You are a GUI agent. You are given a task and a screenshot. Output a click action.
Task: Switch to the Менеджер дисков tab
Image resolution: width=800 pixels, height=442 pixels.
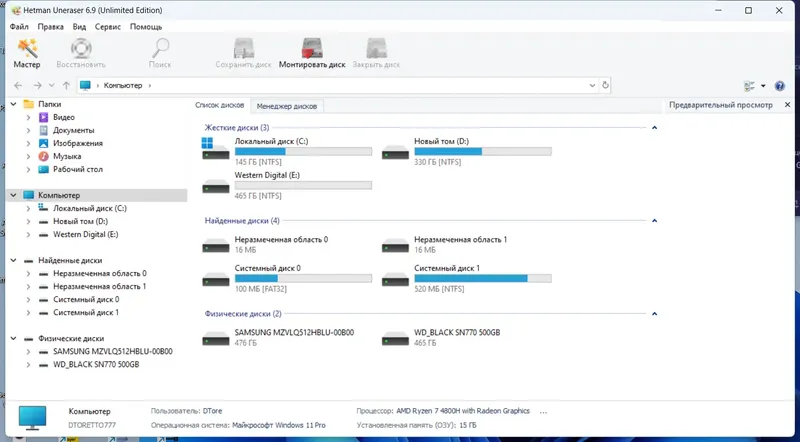click(x=287, y=106)
